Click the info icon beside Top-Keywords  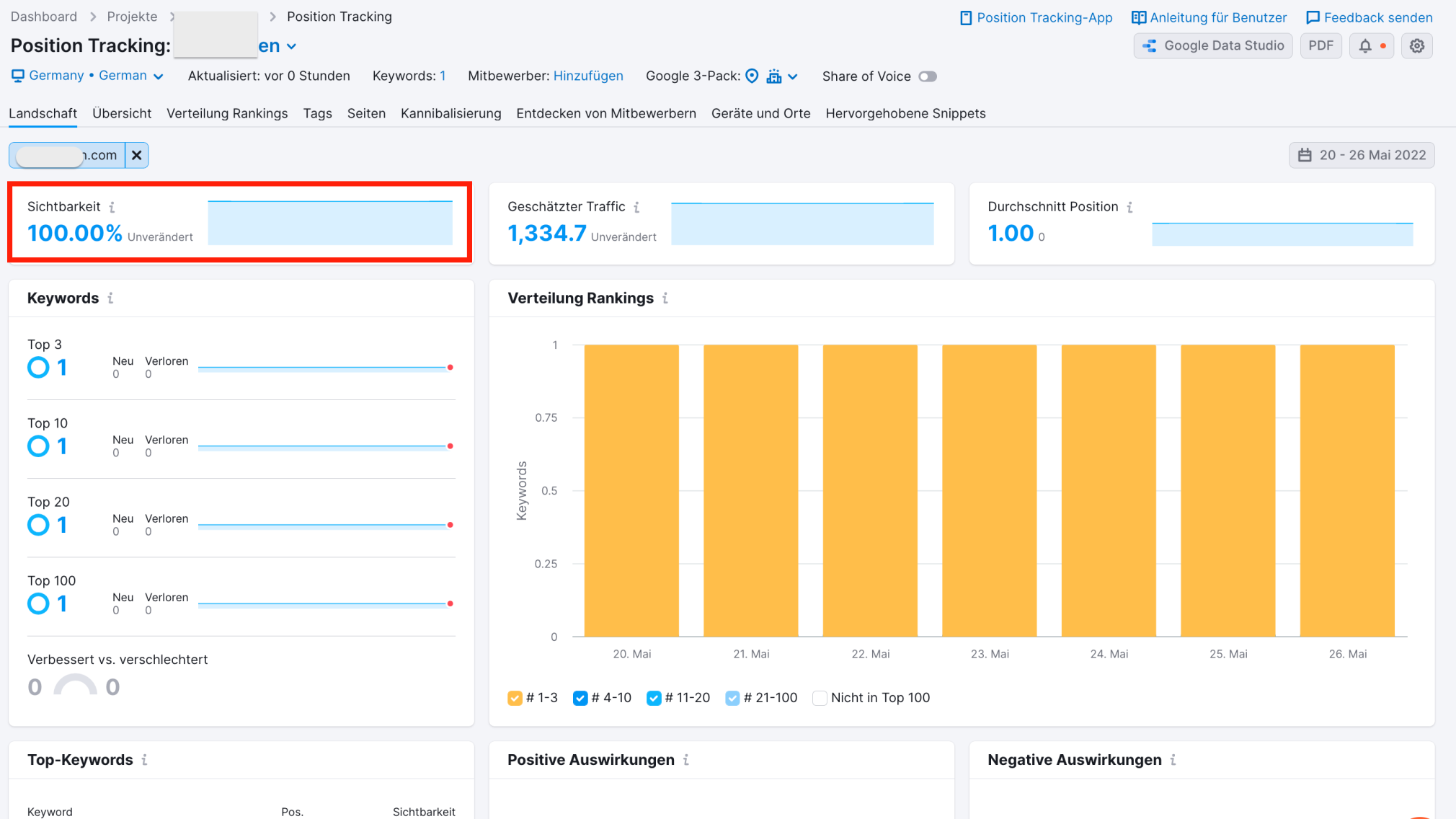(x=144, y=759)
